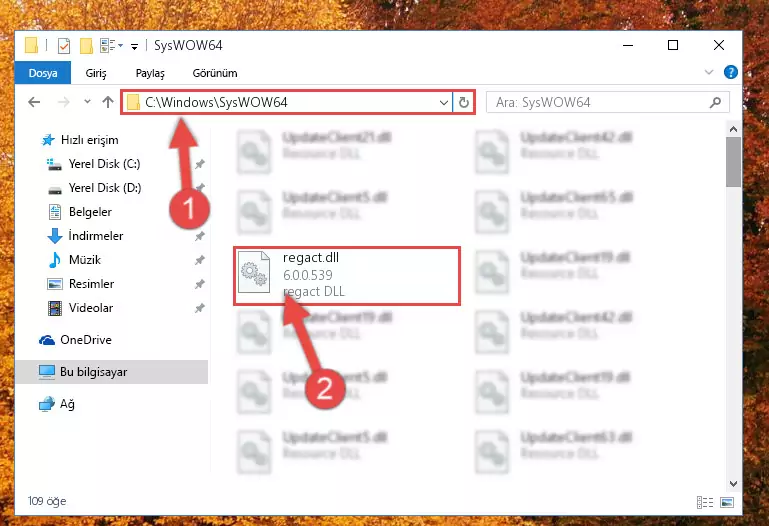
Task: Click the pin icon next to Videolar
Action: coord(200,308)
